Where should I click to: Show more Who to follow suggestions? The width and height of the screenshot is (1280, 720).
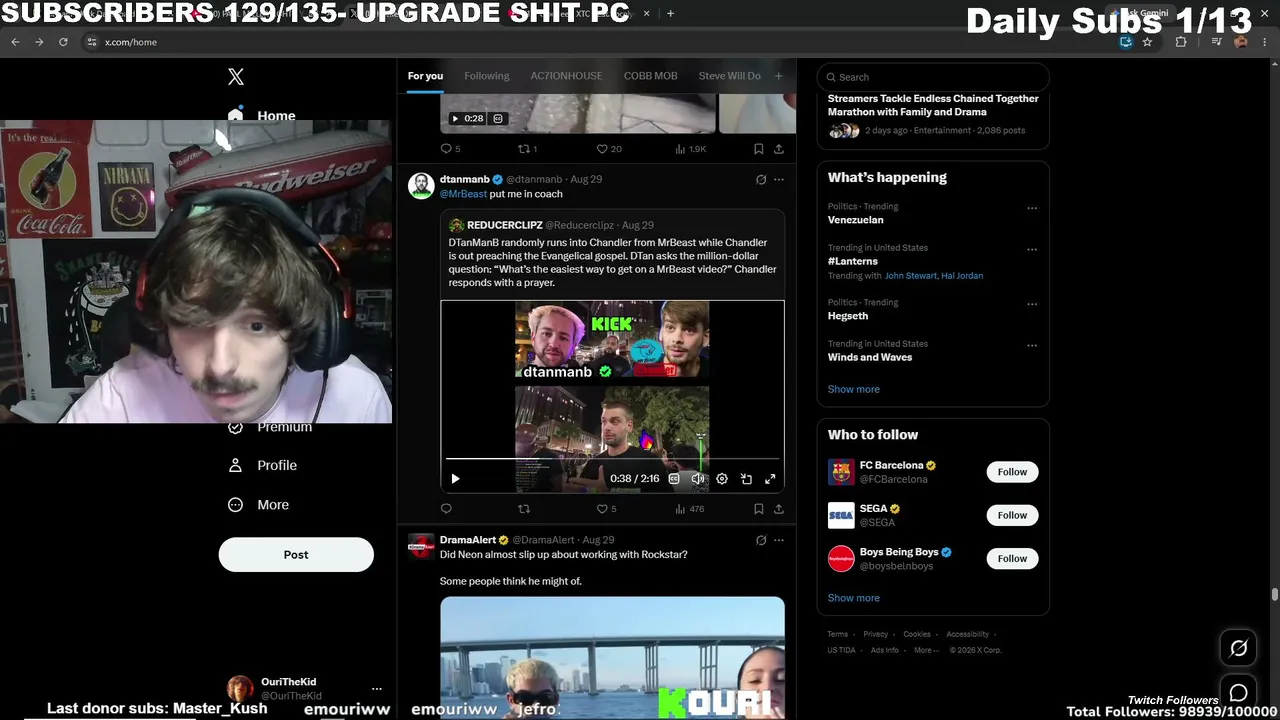(854, 598)
